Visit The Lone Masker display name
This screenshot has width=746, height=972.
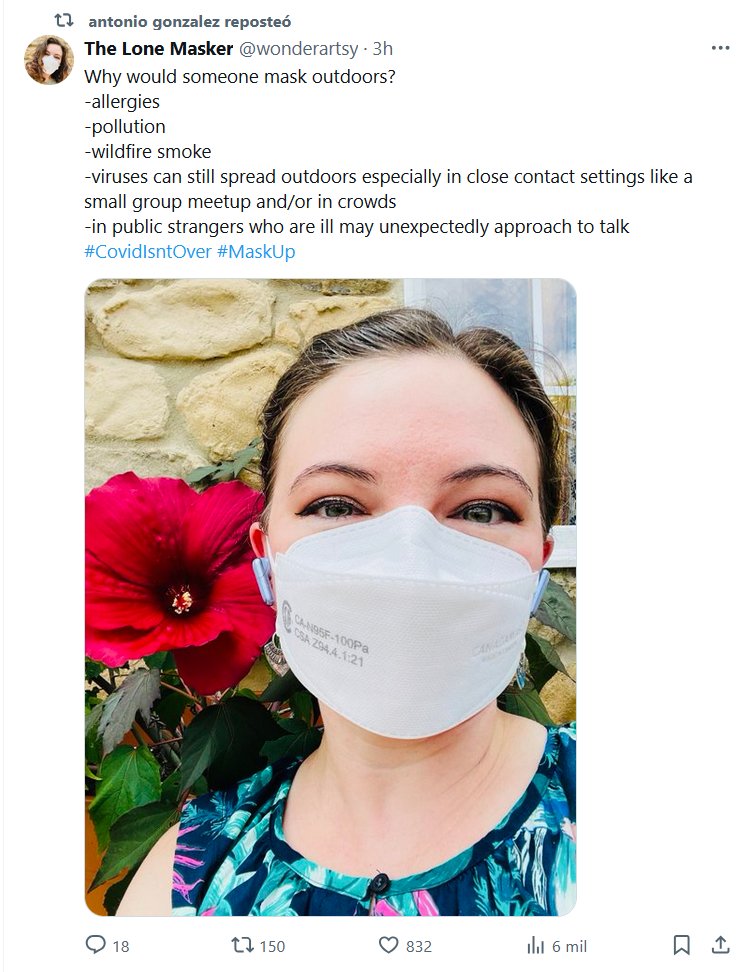pyautogui.click(x=159, y=48)
